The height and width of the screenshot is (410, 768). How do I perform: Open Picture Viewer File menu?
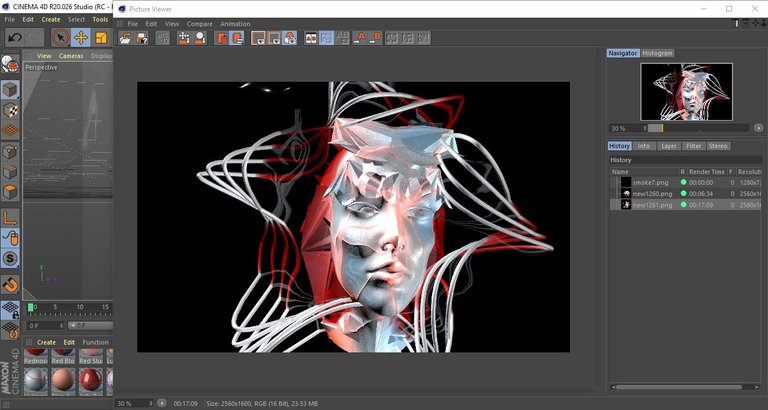point(133,24)
